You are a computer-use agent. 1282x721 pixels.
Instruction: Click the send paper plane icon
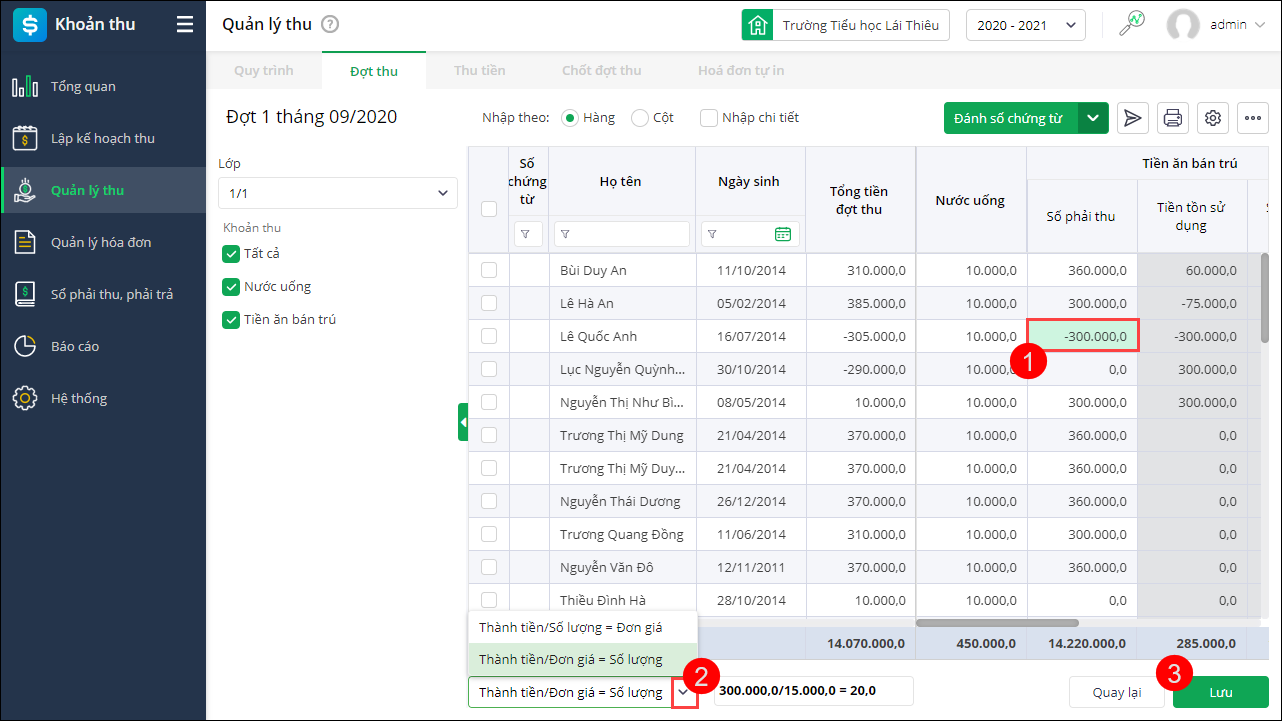[x=1133, y=118]
